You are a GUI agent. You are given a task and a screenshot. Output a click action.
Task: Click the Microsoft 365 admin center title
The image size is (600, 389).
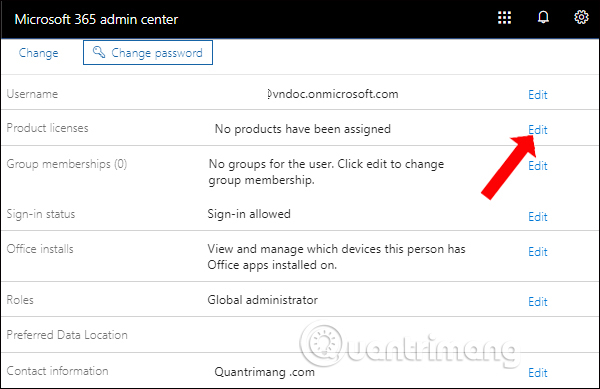[96, 19]
